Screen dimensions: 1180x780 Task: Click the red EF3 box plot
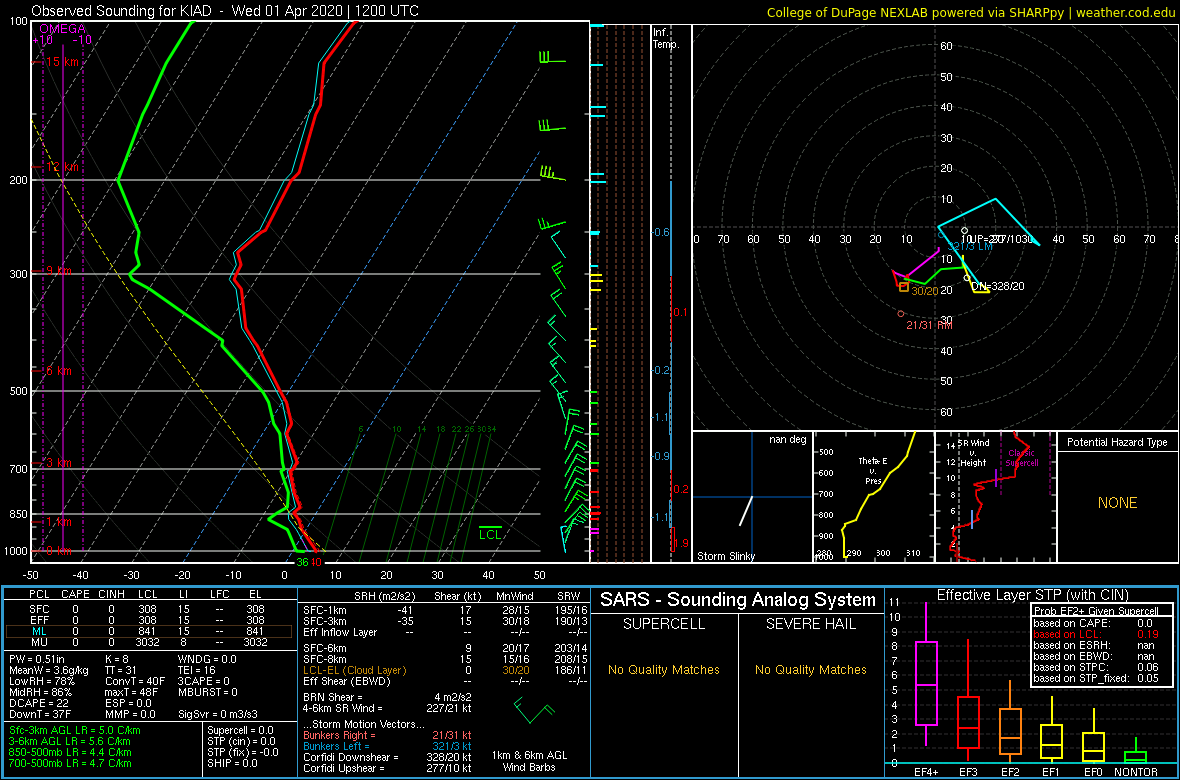pyautogui.click(x=971, y=723)
